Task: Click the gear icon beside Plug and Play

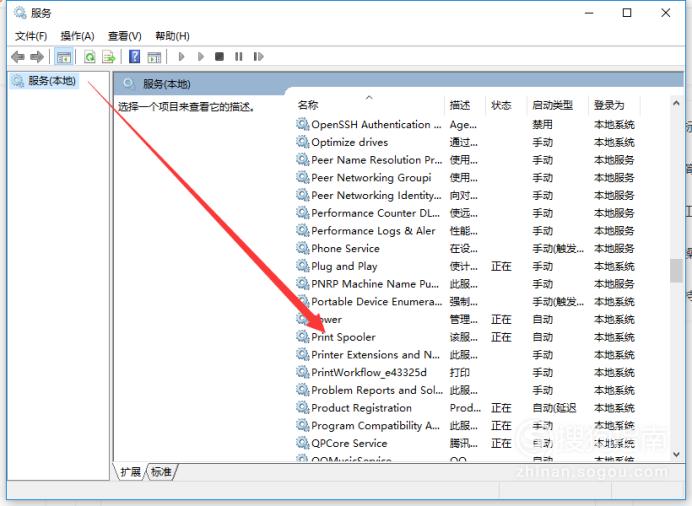Action: tap(302, 266)
